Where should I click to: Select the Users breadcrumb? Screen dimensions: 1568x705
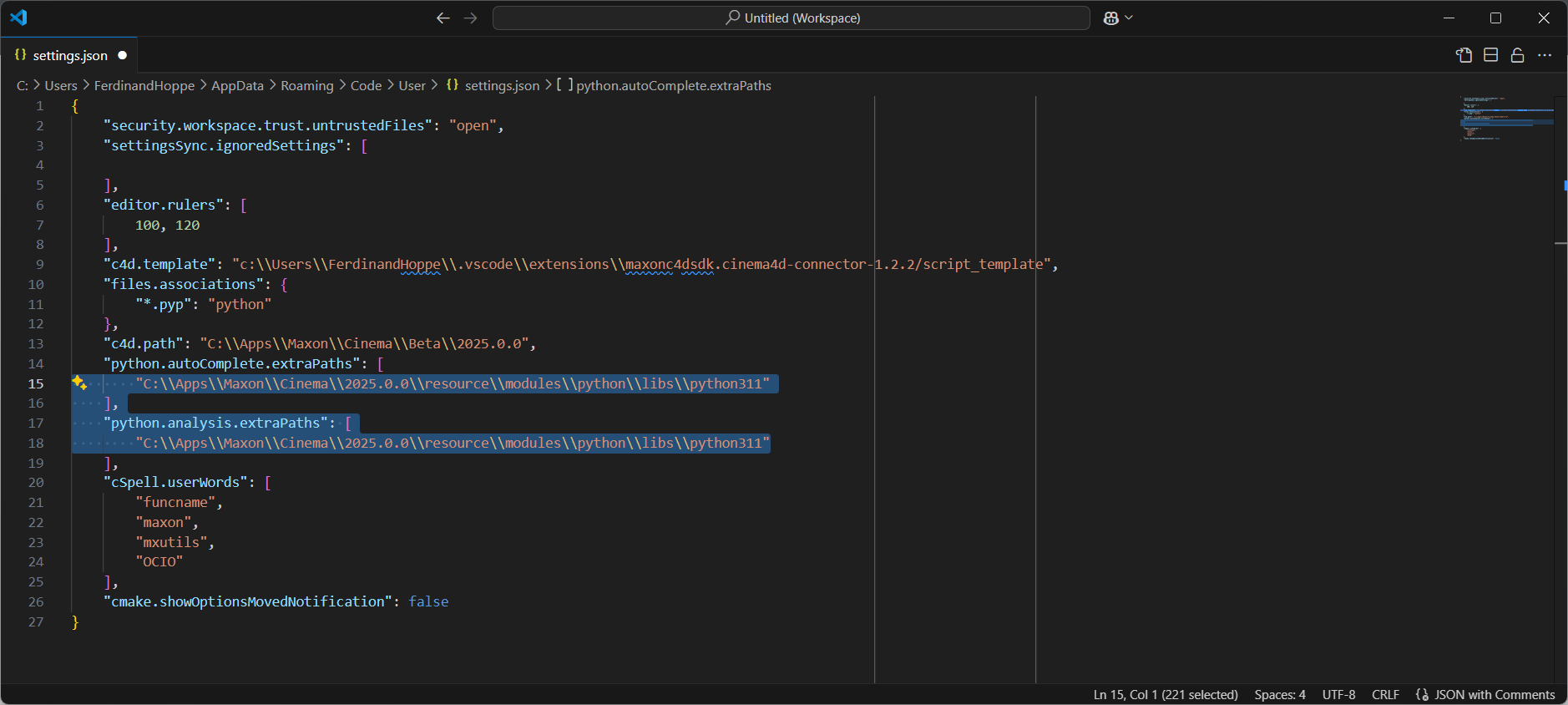[61, 85]
